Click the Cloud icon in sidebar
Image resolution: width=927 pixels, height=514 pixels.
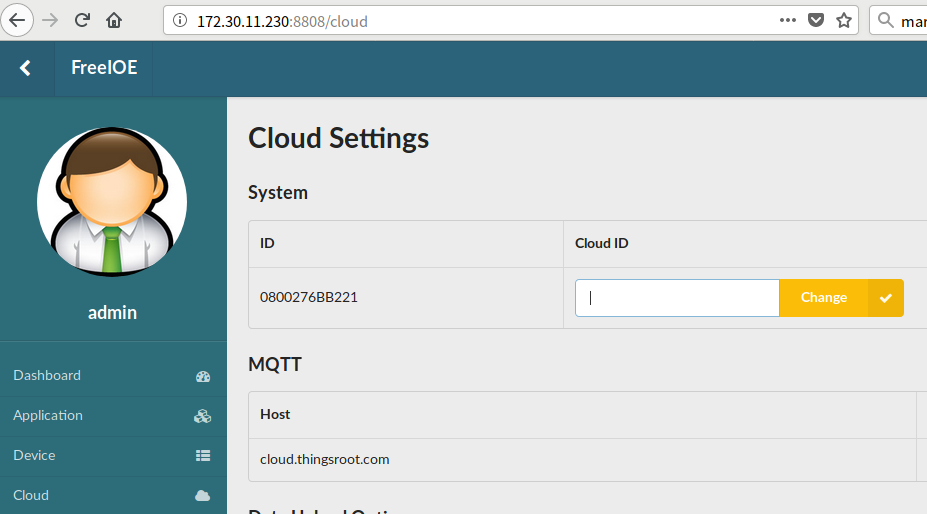click(203, 496)
